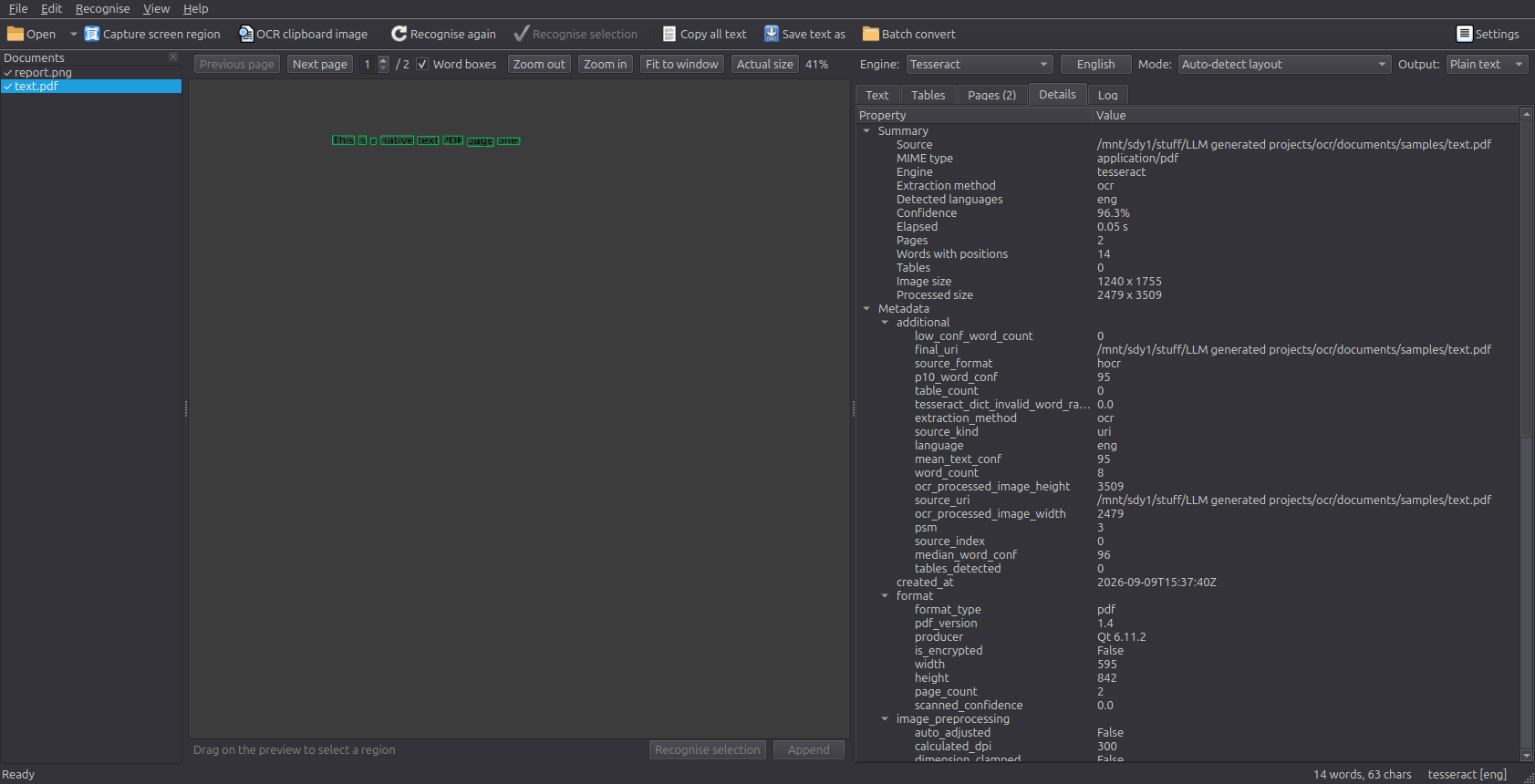Click the Zoom in button
The width and height of the screenshot is (1535, 784).
click(605, 64)
